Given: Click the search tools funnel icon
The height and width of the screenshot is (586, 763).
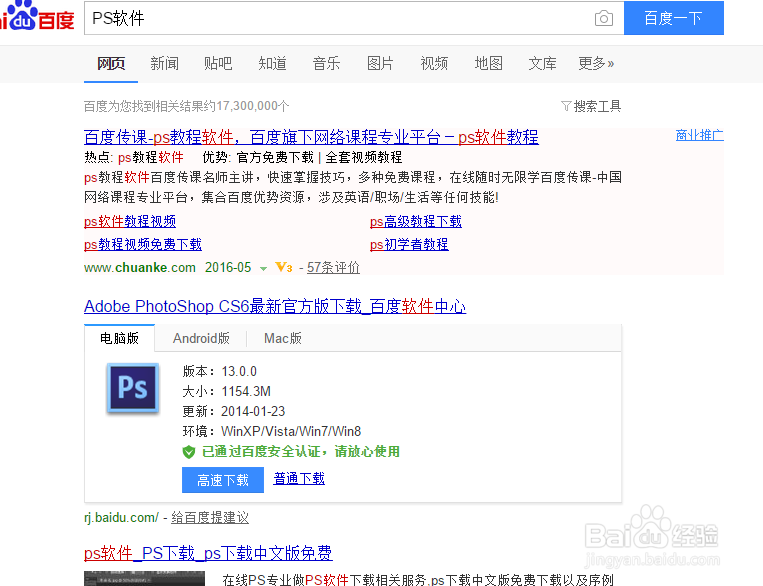Looking at the screenshot, I should (x=566, y=106).
